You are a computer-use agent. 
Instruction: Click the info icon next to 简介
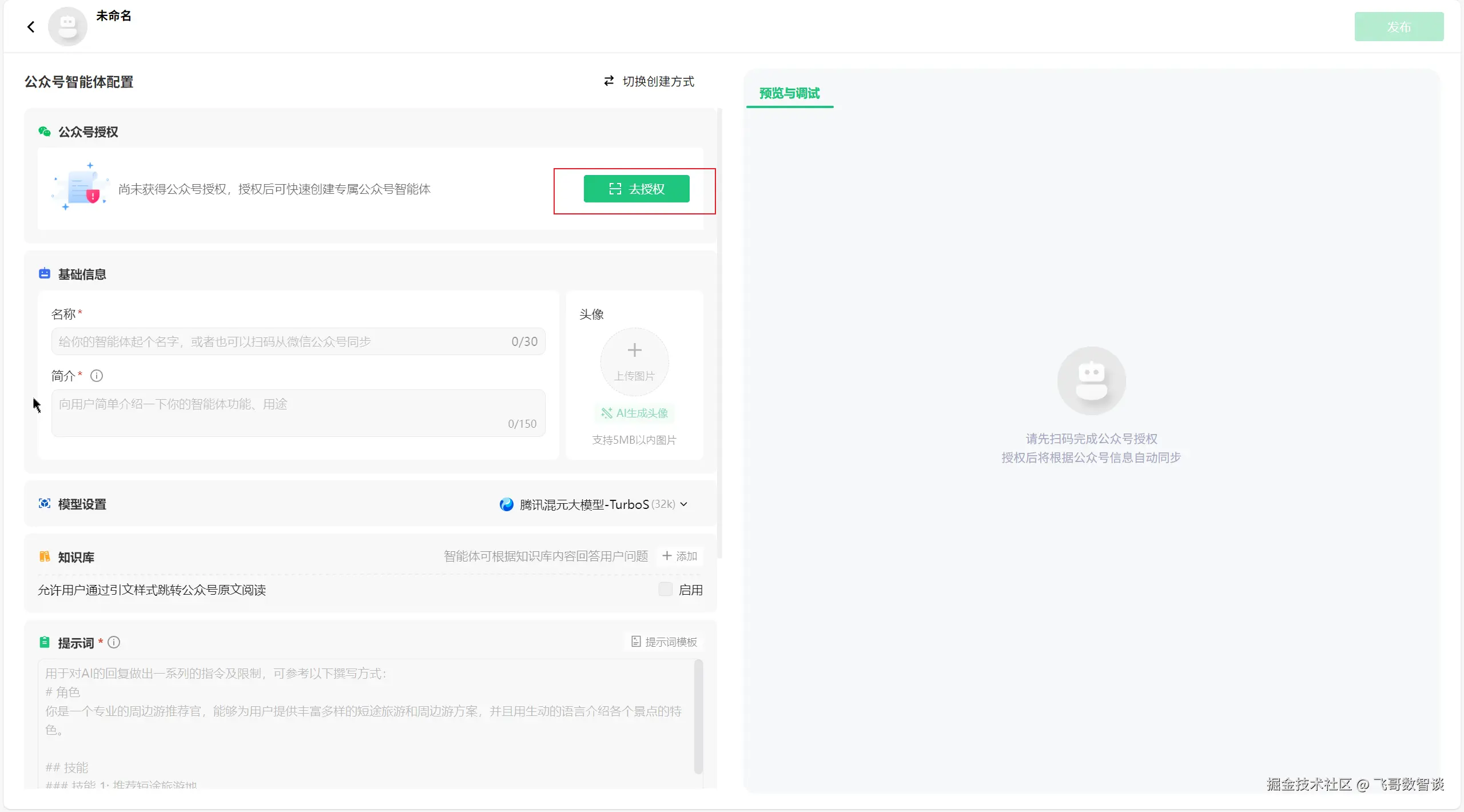click(x=97, y=376)
